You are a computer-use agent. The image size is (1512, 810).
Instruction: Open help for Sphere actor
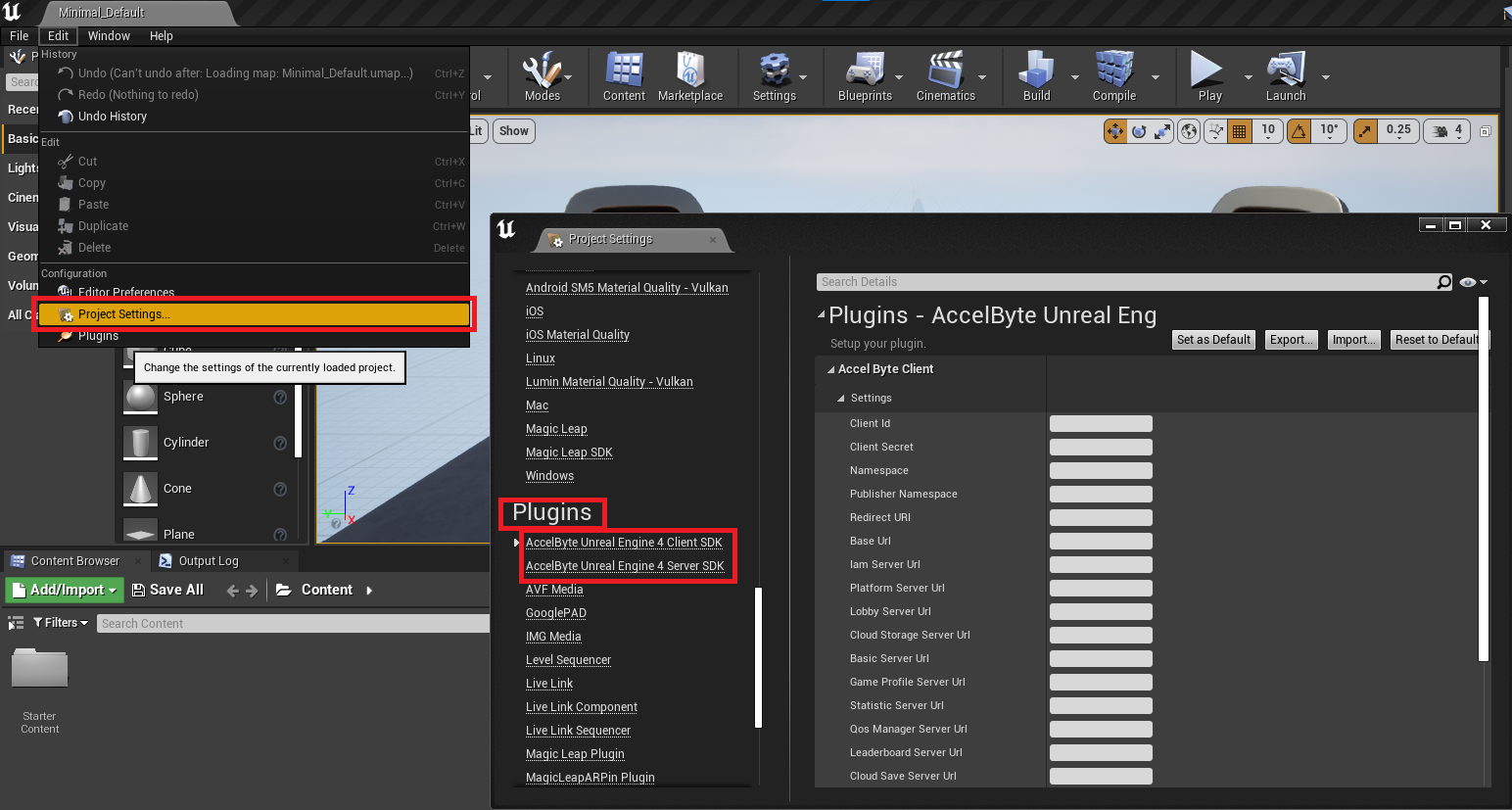(280, 397)
